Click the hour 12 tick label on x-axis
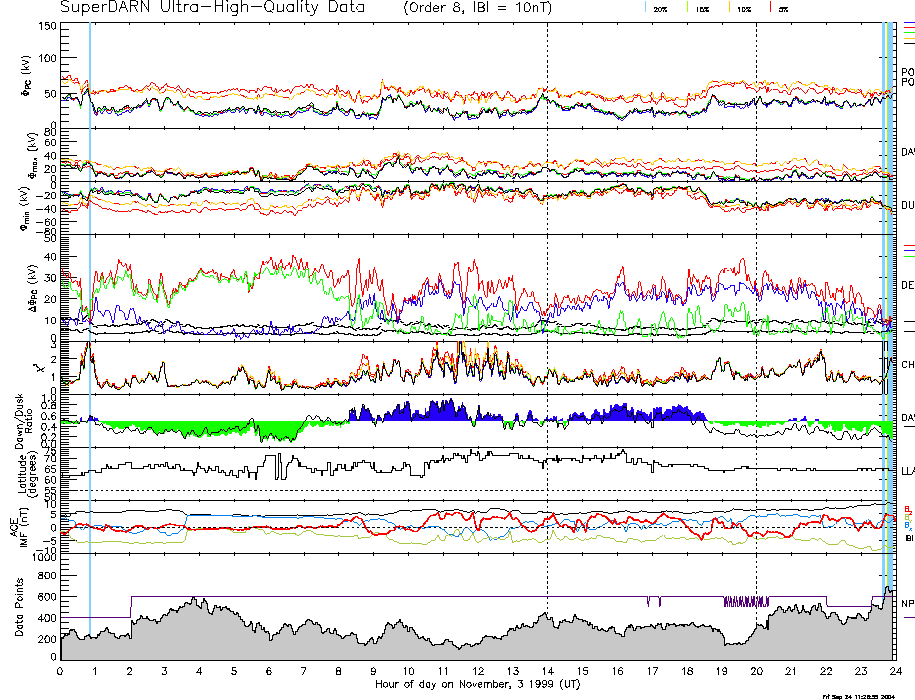 tap(478, 671)
